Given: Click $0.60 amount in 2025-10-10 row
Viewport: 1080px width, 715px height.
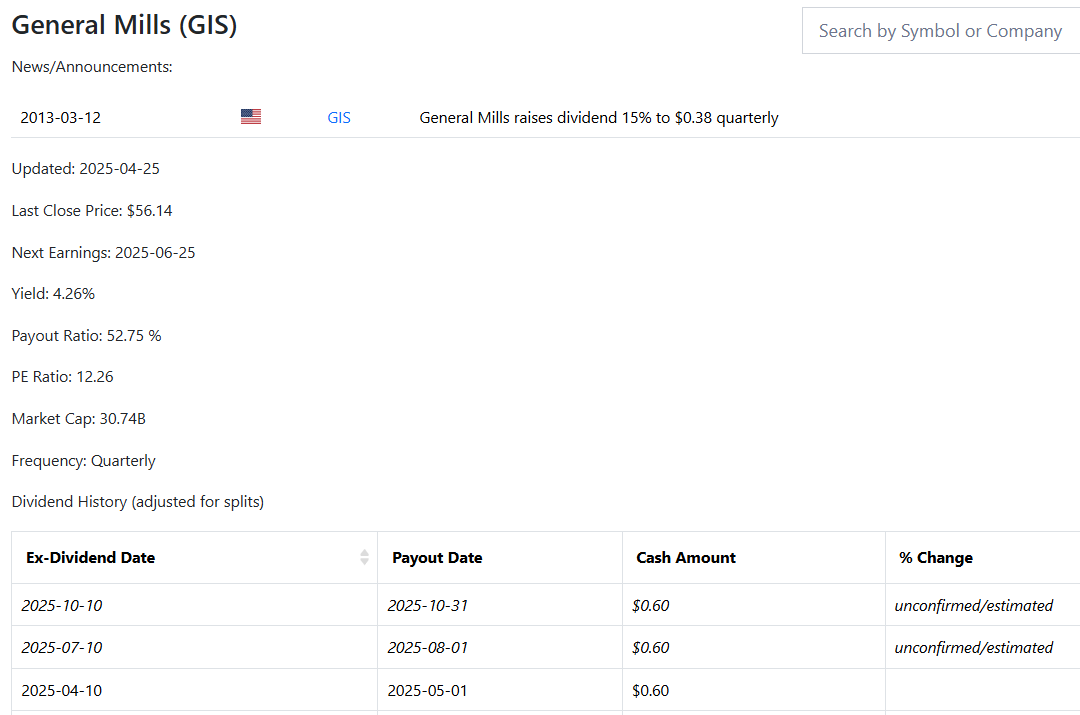Looking at the screenshot, I should (650, 605).
